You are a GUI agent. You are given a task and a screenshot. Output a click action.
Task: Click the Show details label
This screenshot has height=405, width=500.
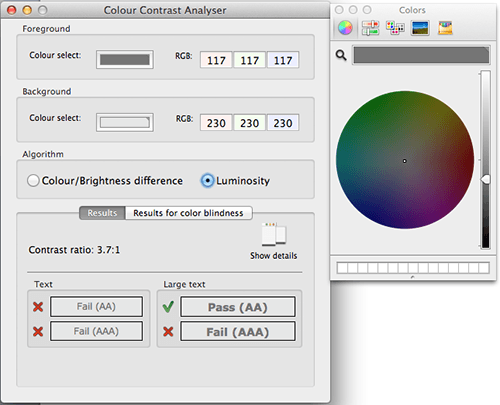pyautogui.click(x=274, y=256)
